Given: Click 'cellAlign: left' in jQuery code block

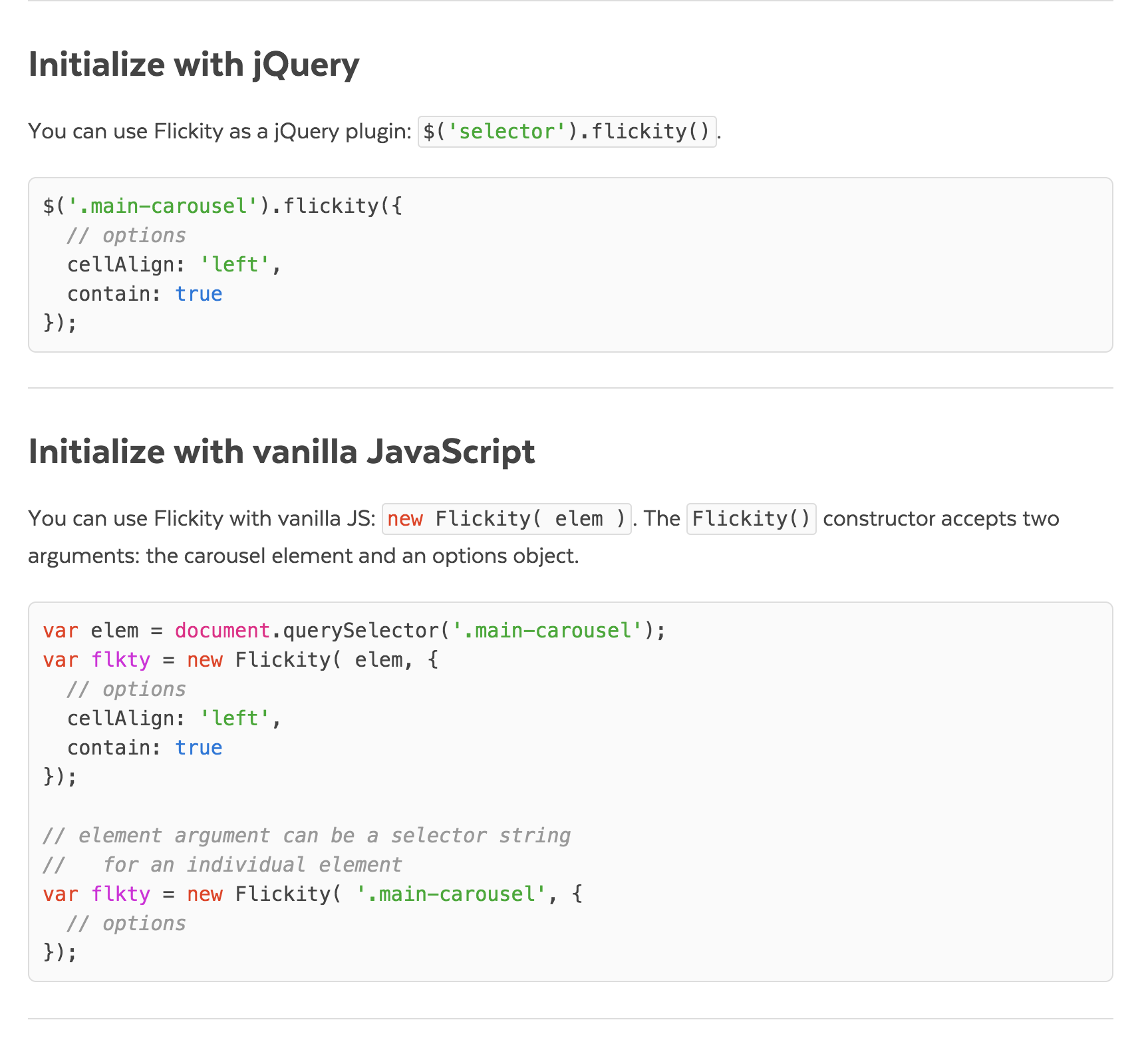Looking at the screenshot, I should pos(174,264).
